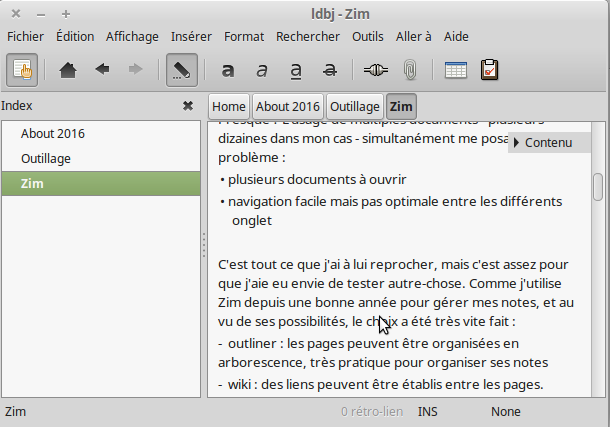Click the line starting "C'est tout ce que"
Image resolution: width=610 pixels, height=427 pixels.
(393, 264)
